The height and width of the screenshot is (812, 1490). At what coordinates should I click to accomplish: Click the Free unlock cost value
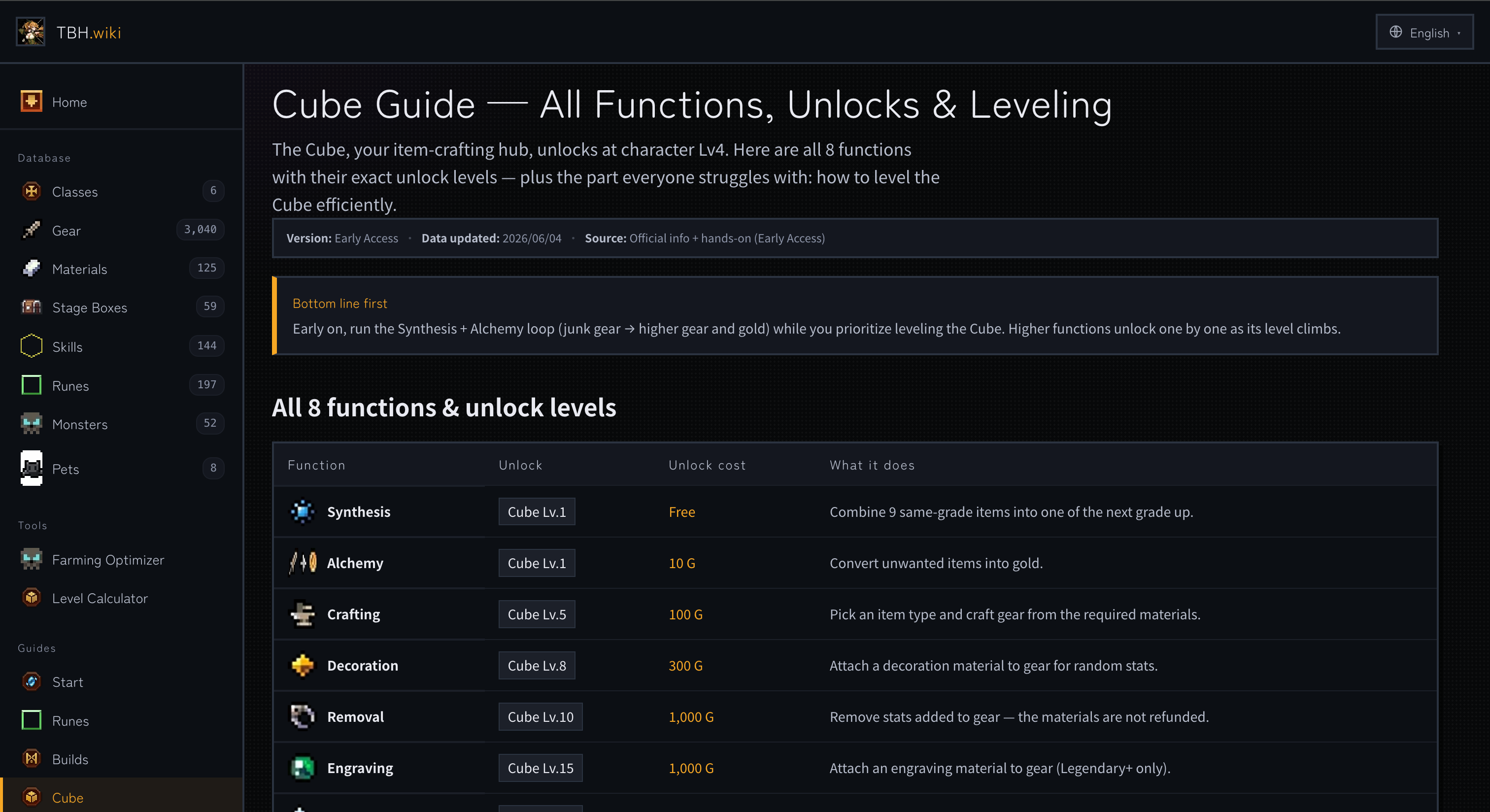(x=682, y=512)
